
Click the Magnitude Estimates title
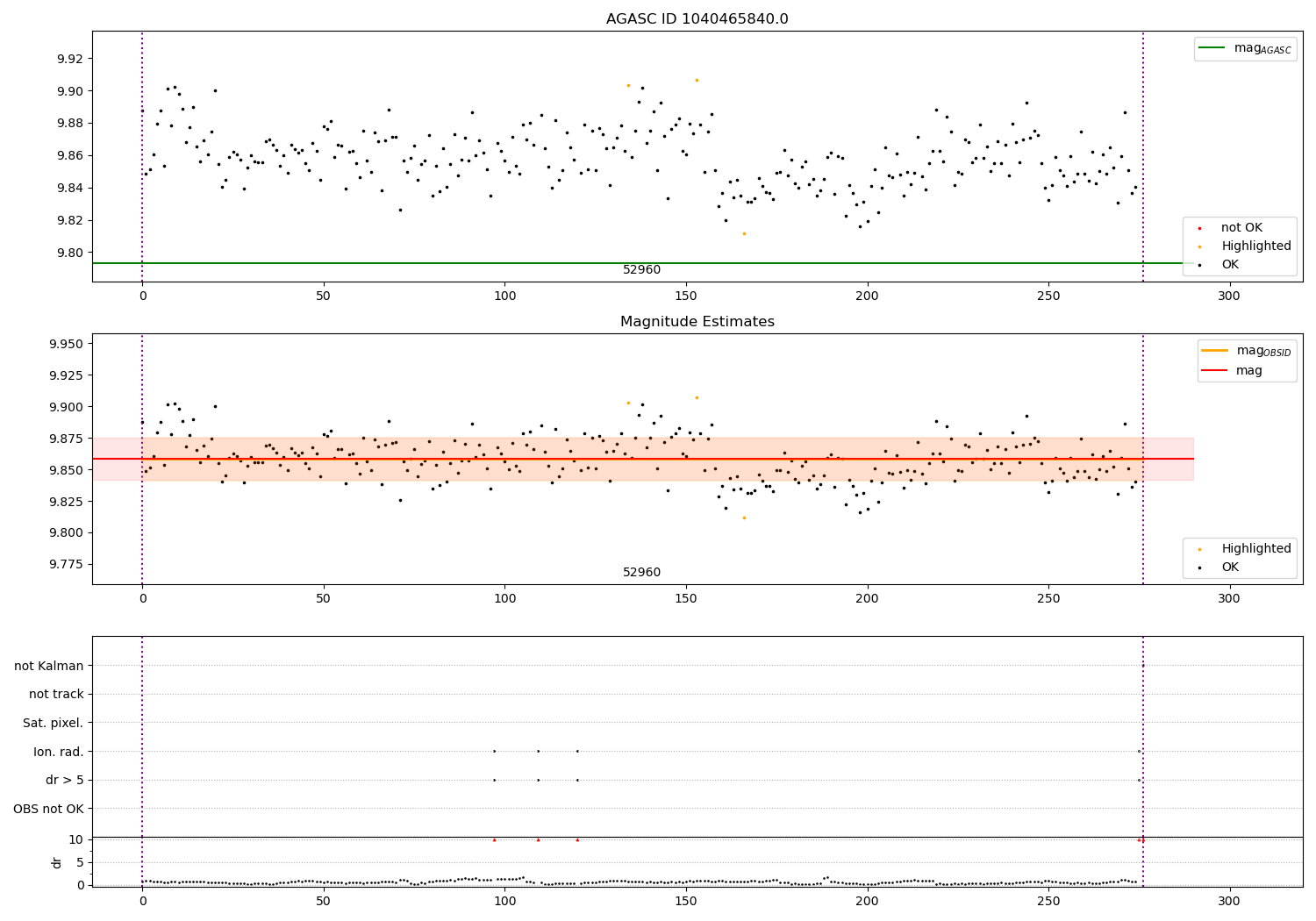pos(697,322)
